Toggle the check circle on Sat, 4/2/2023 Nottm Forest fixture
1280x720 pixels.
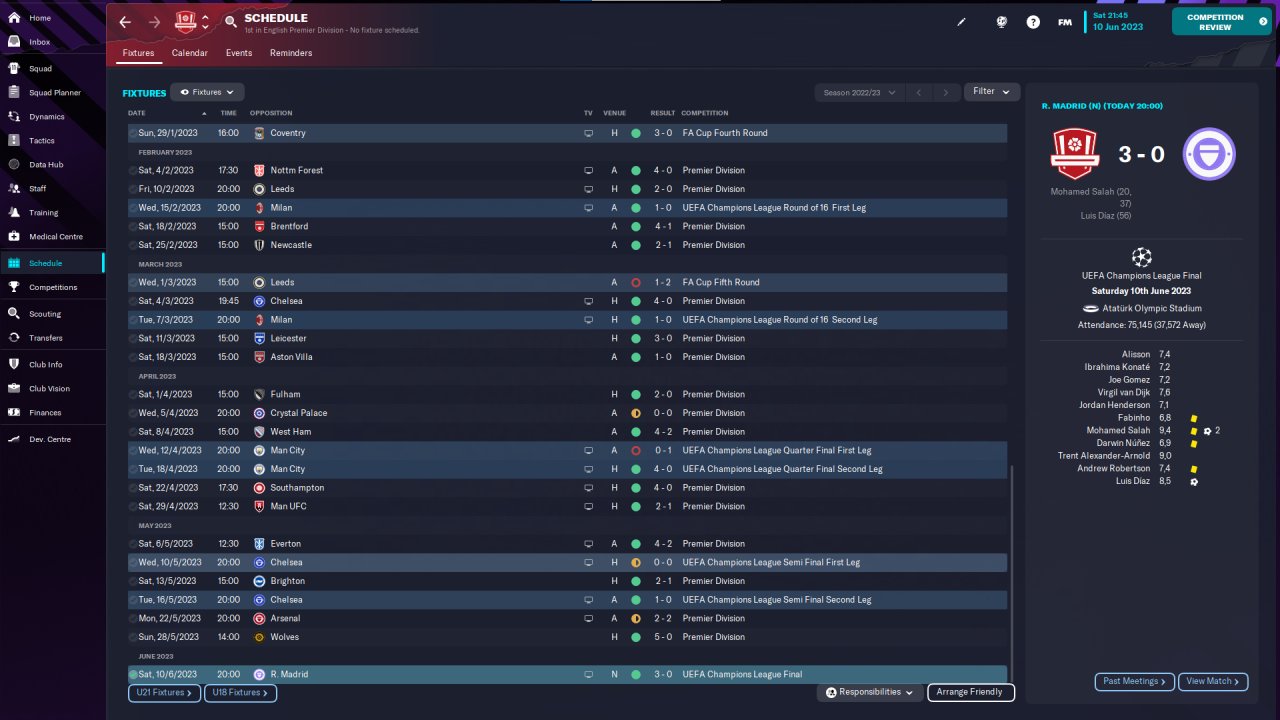pos(134,170)
